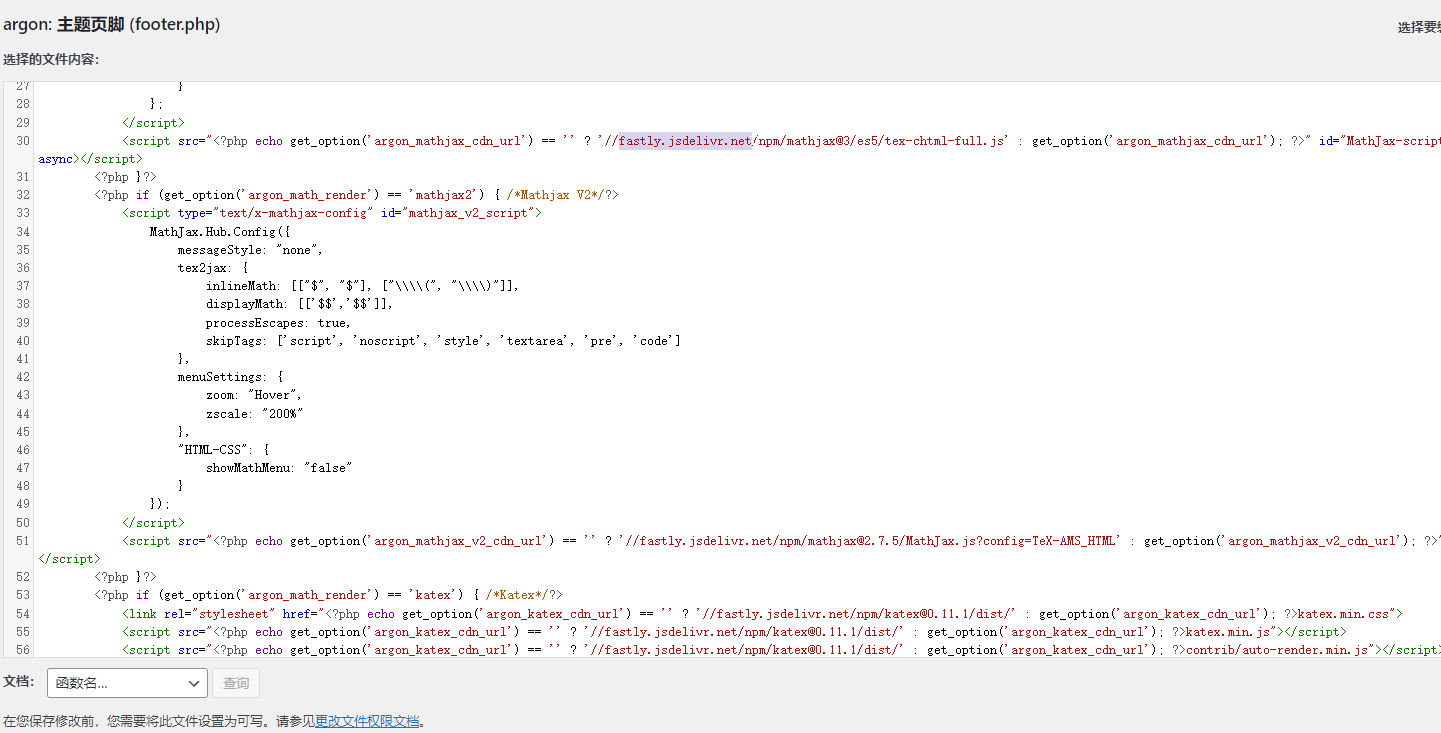This screenshot has height=733, width=1441.
Task: Click the 'katex' PHP condition line
Action: tap(329, 595)
